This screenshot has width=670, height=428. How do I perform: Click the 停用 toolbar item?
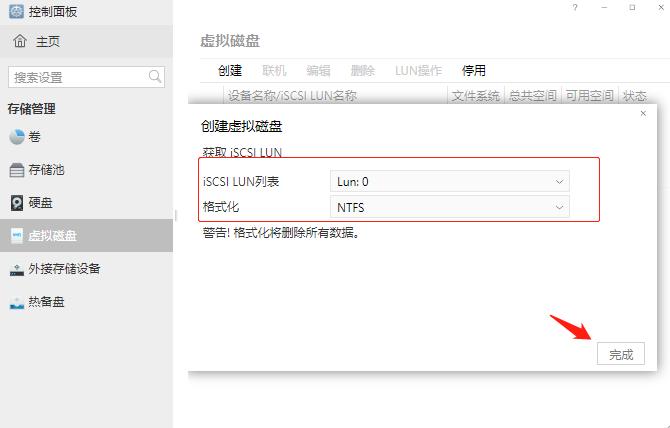click(x=473, y=70)
